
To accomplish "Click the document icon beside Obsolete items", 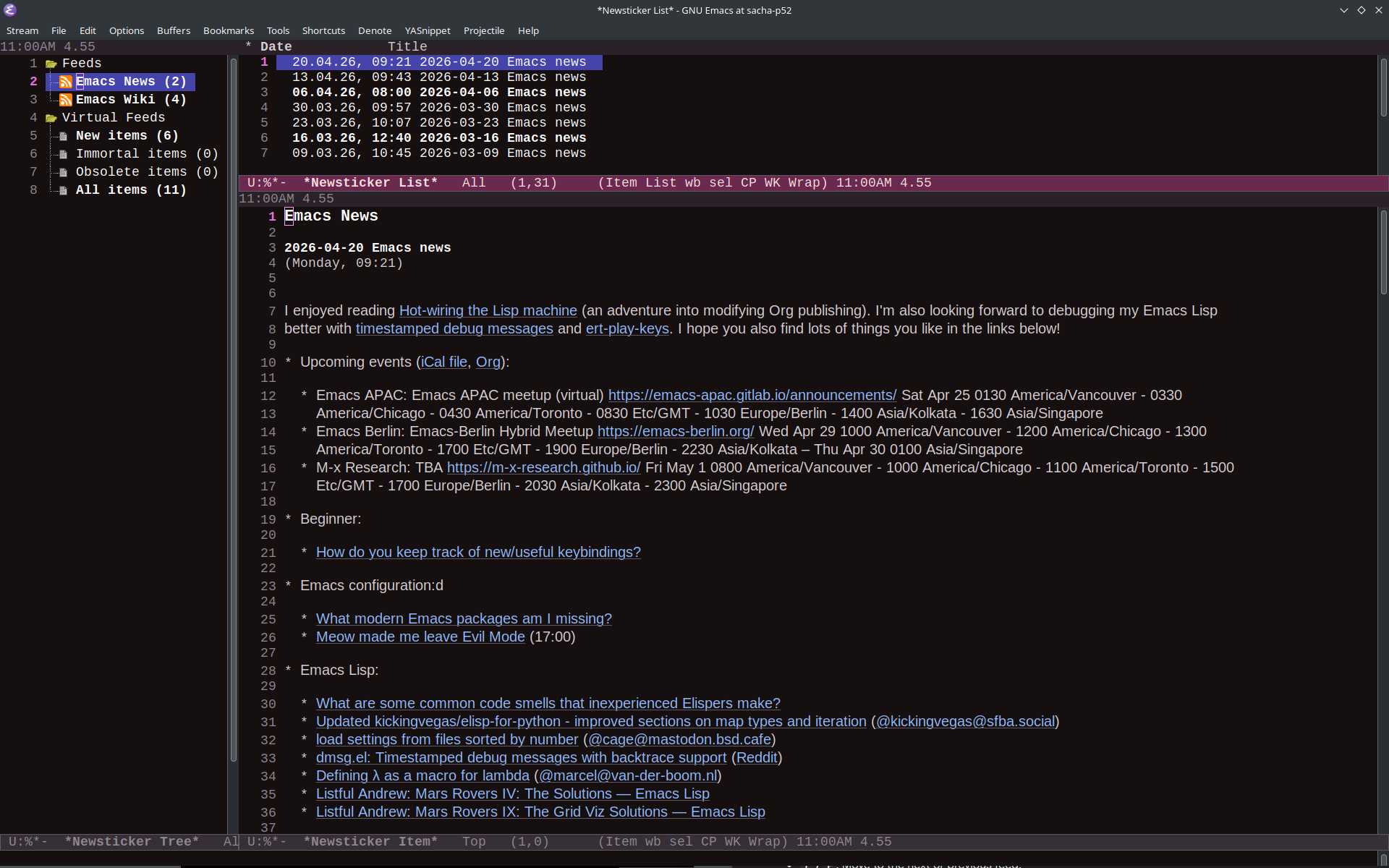I will [x=64, y=172].
